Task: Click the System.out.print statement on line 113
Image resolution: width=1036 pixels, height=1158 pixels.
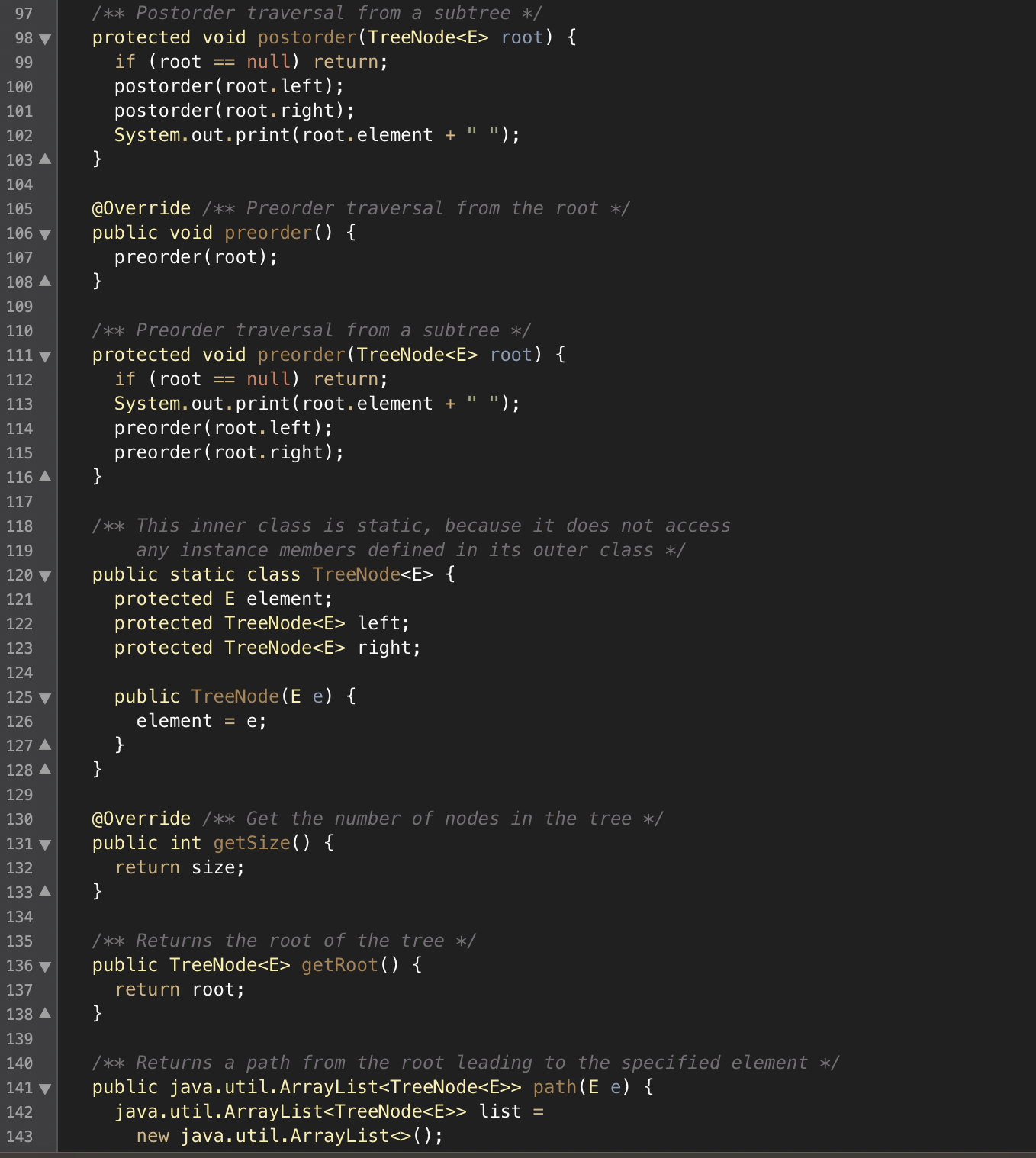Action: [317, 404]
